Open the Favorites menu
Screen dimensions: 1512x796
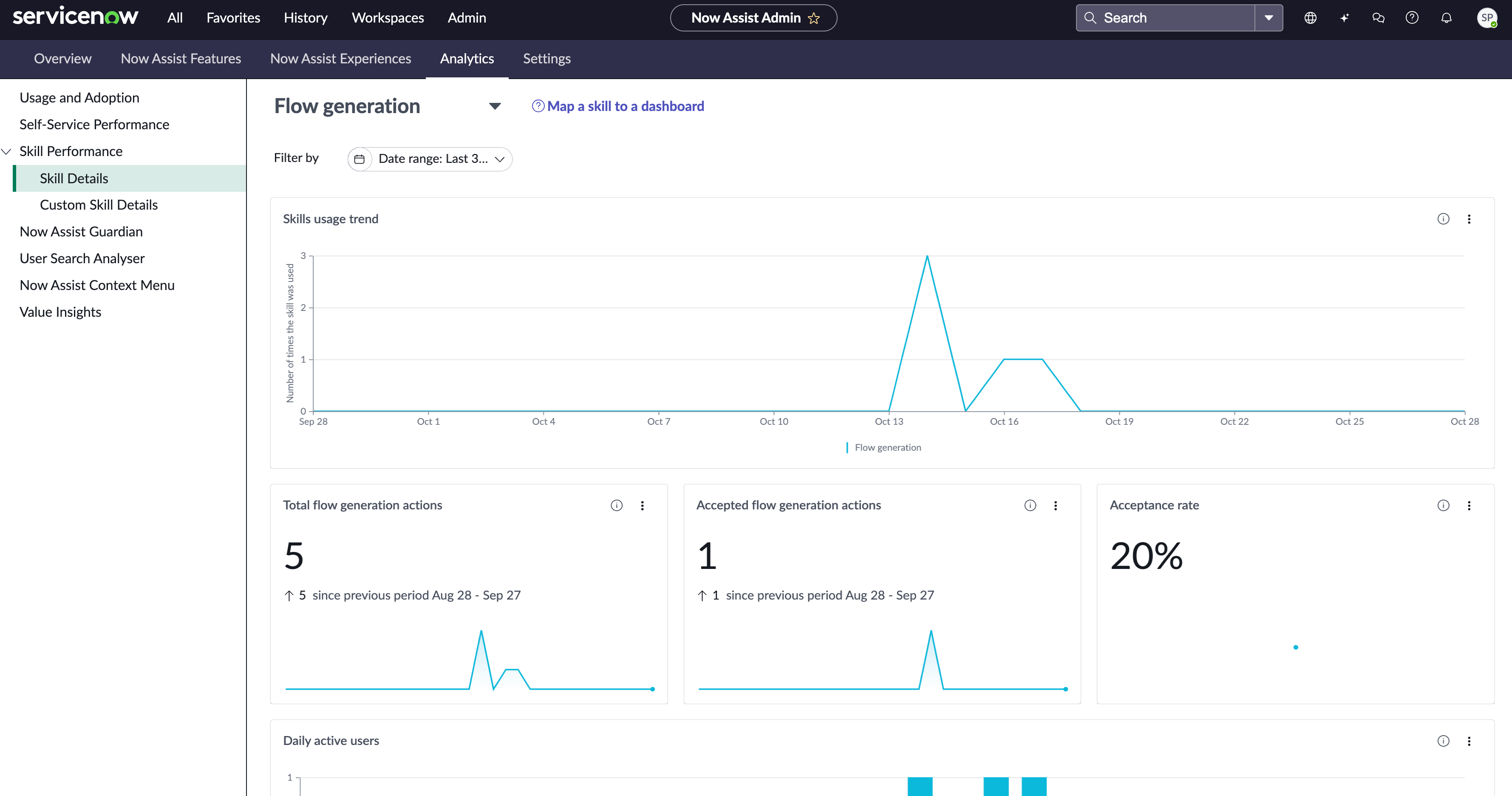point(233,17)
